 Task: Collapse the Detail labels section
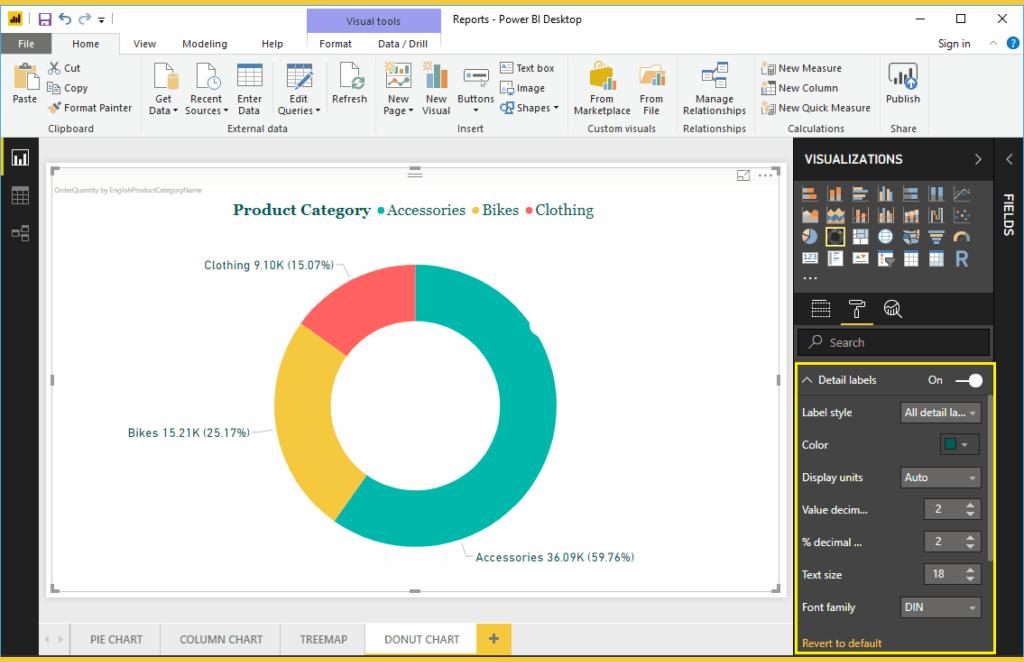tap(808, 380)
